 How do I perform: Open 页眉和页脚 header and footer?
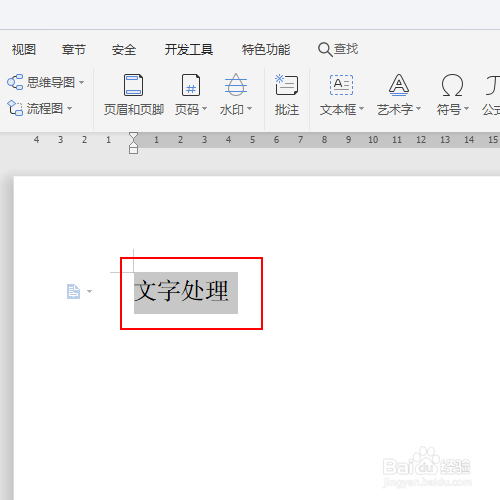pyautogui.click(x=134, y=95)
